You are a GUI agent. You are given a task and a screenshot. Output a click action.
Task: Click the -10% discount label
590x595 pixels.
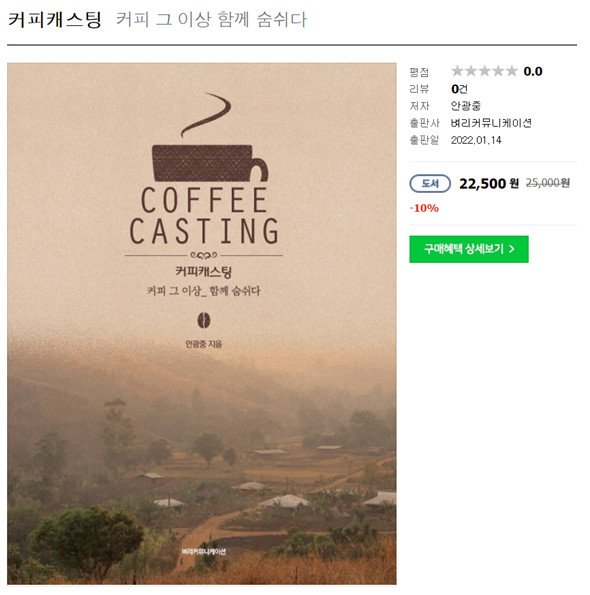[x=424, y=208]
